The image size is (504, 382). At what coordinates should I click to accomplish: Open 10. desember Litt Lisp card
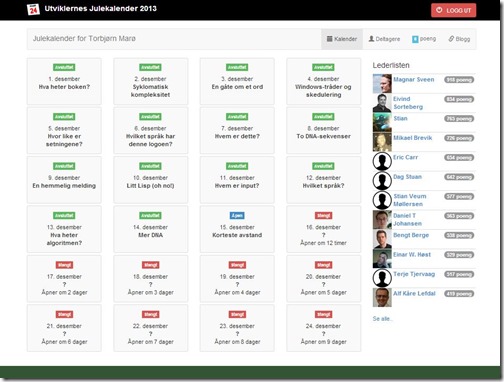click(x=150, y=180)
